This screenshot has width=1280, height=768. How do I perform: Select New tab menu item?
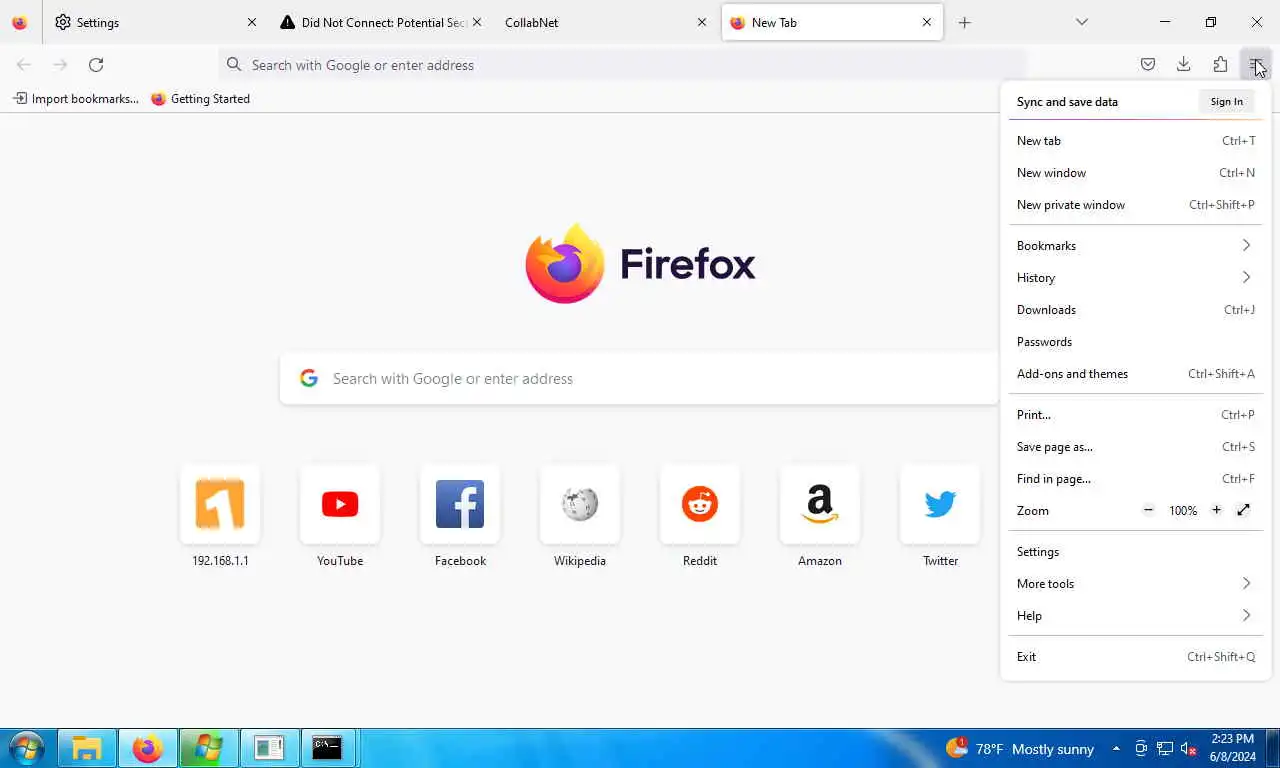click(1136, 141)
